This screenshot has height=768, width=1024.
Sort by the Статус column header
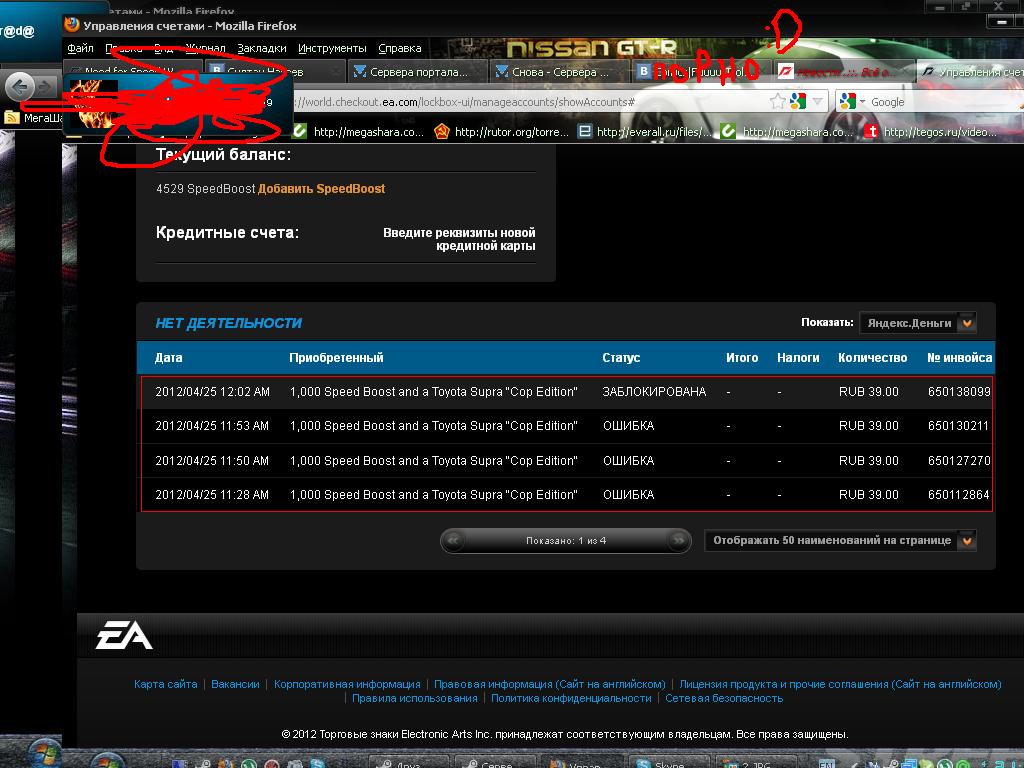(621, 357)
